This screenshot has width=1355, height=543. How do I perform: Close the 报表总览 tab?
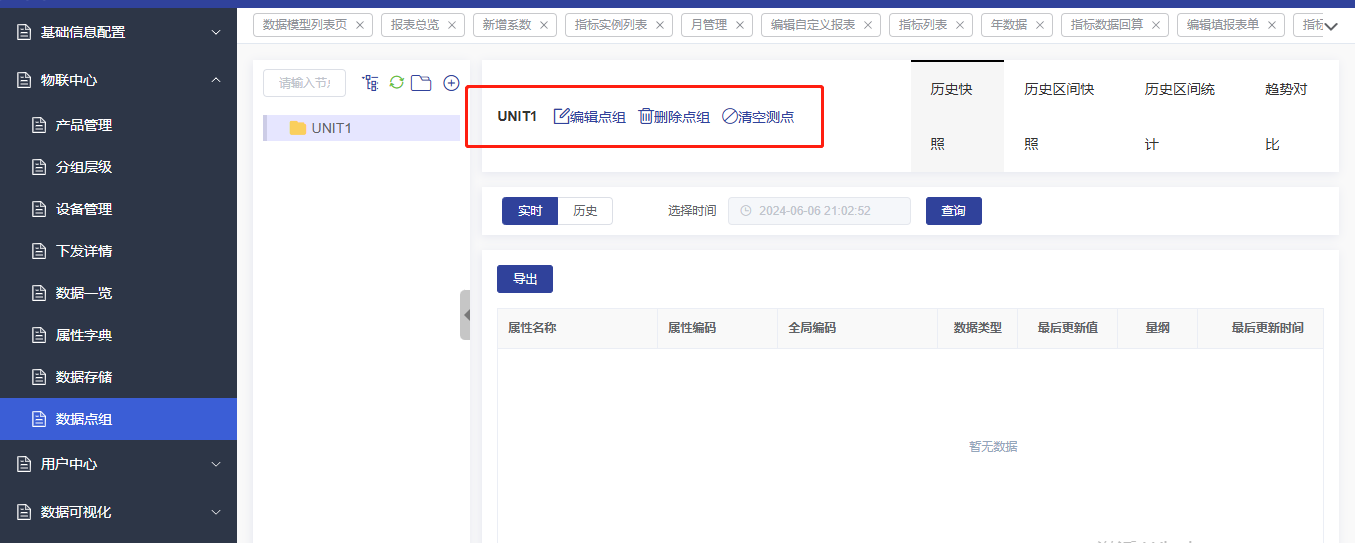tap(452, 25)
